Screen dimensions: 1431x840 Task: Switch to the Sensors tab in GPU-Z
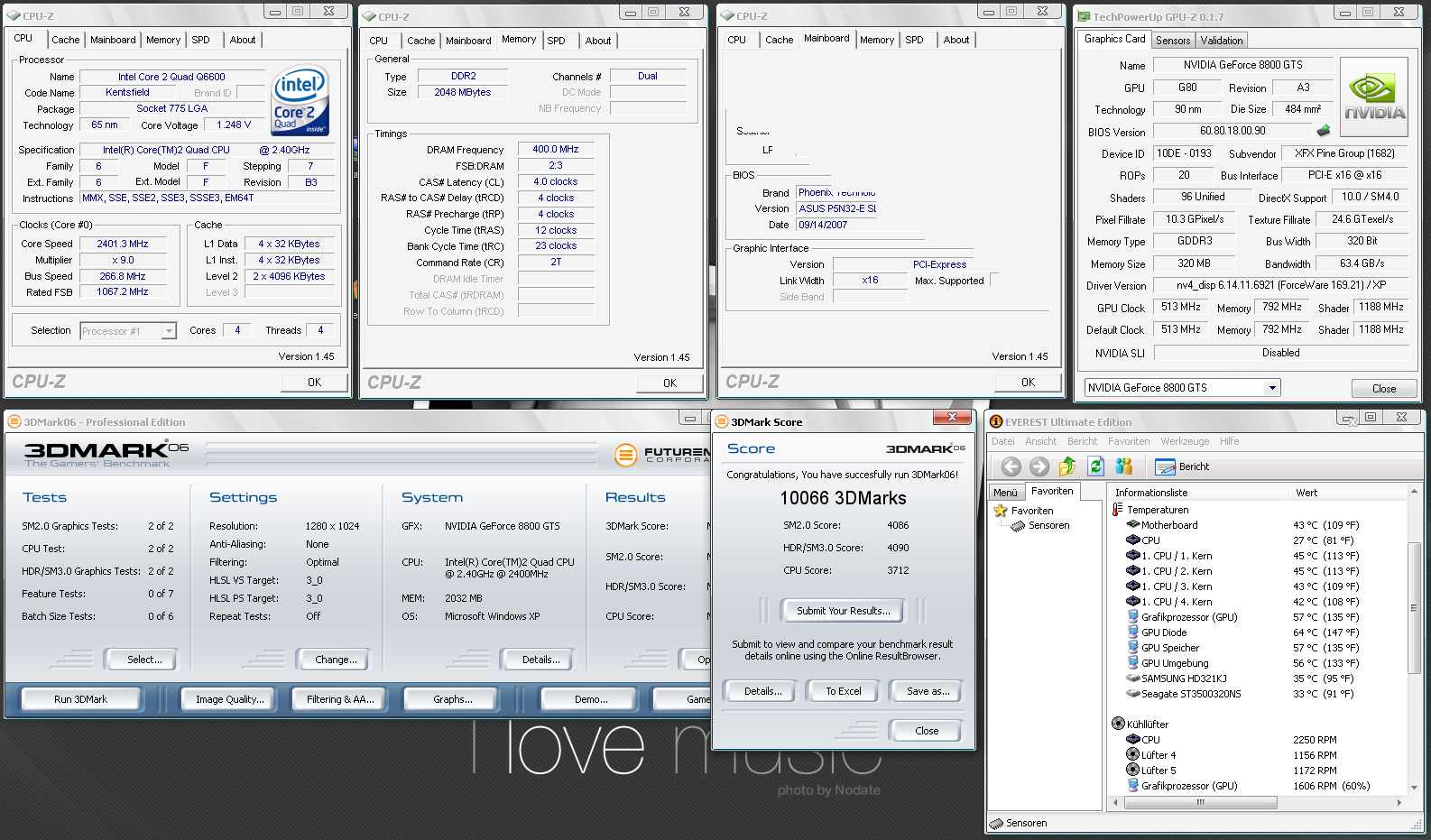(1173, 41)
